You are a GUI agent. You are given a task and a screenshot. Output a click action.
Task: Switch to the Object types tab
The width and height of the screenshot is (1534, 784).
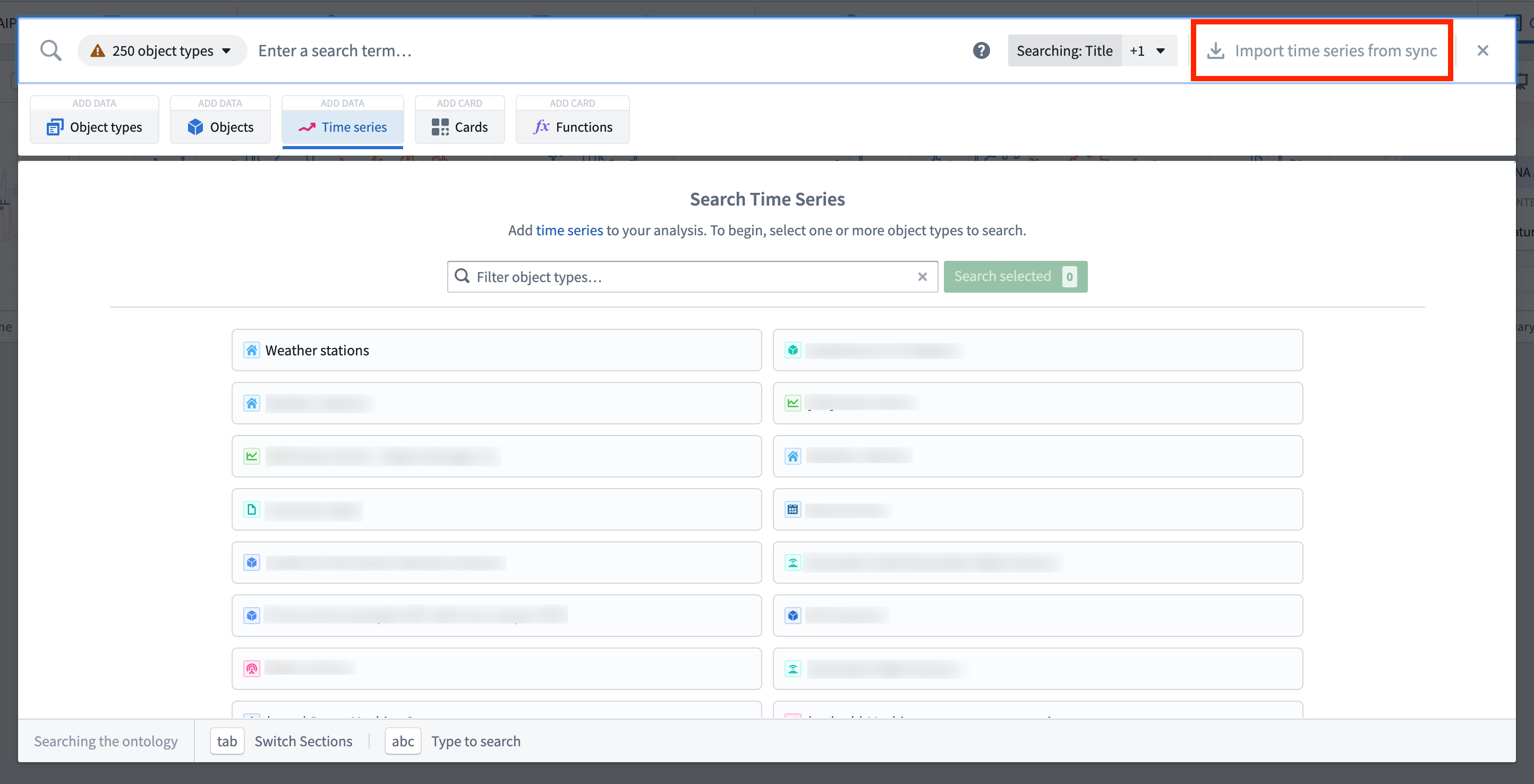95,127
